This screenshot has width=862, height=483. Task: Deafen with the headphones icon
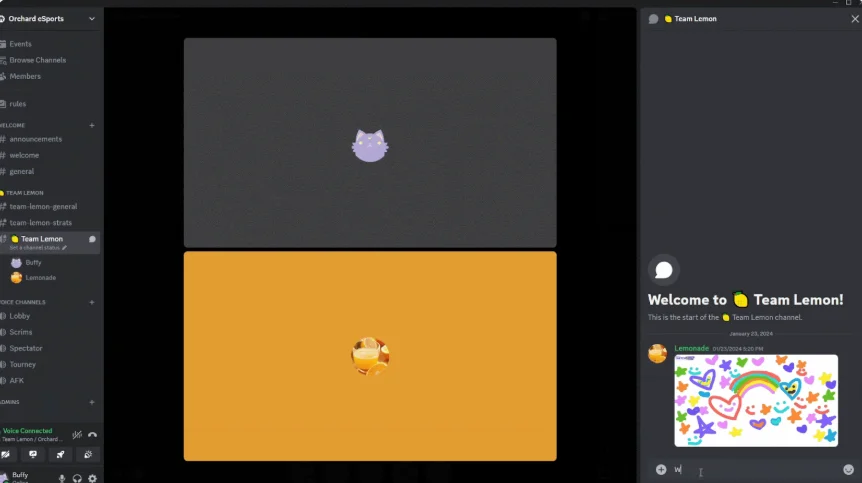77,479
